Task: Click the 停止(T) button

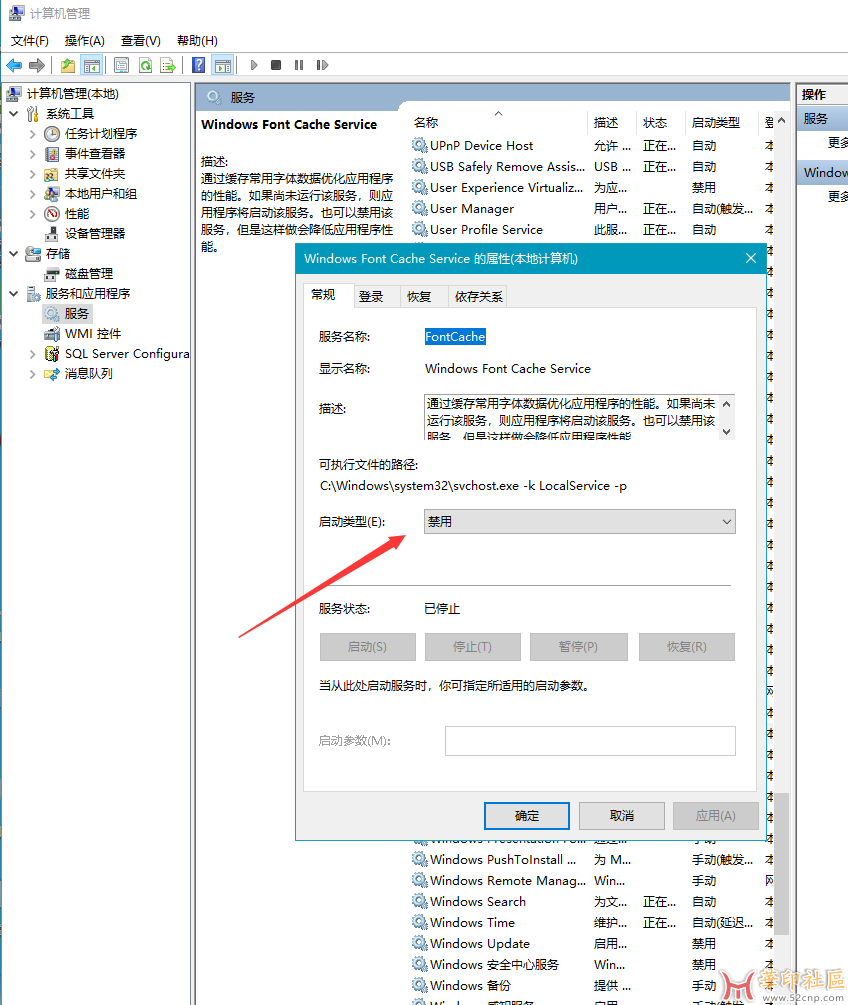Action: coord(472,647)
